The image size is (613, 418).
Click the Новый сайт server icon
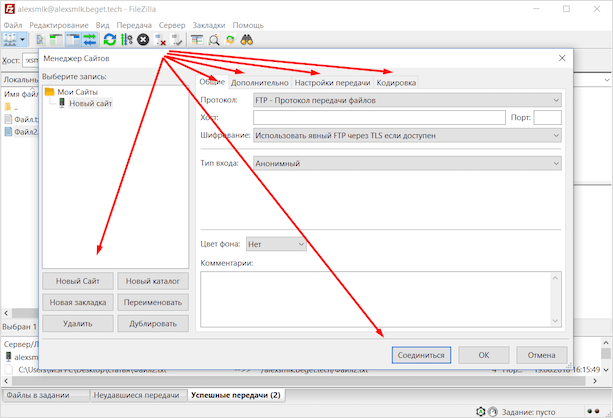[x=62, y=103]
